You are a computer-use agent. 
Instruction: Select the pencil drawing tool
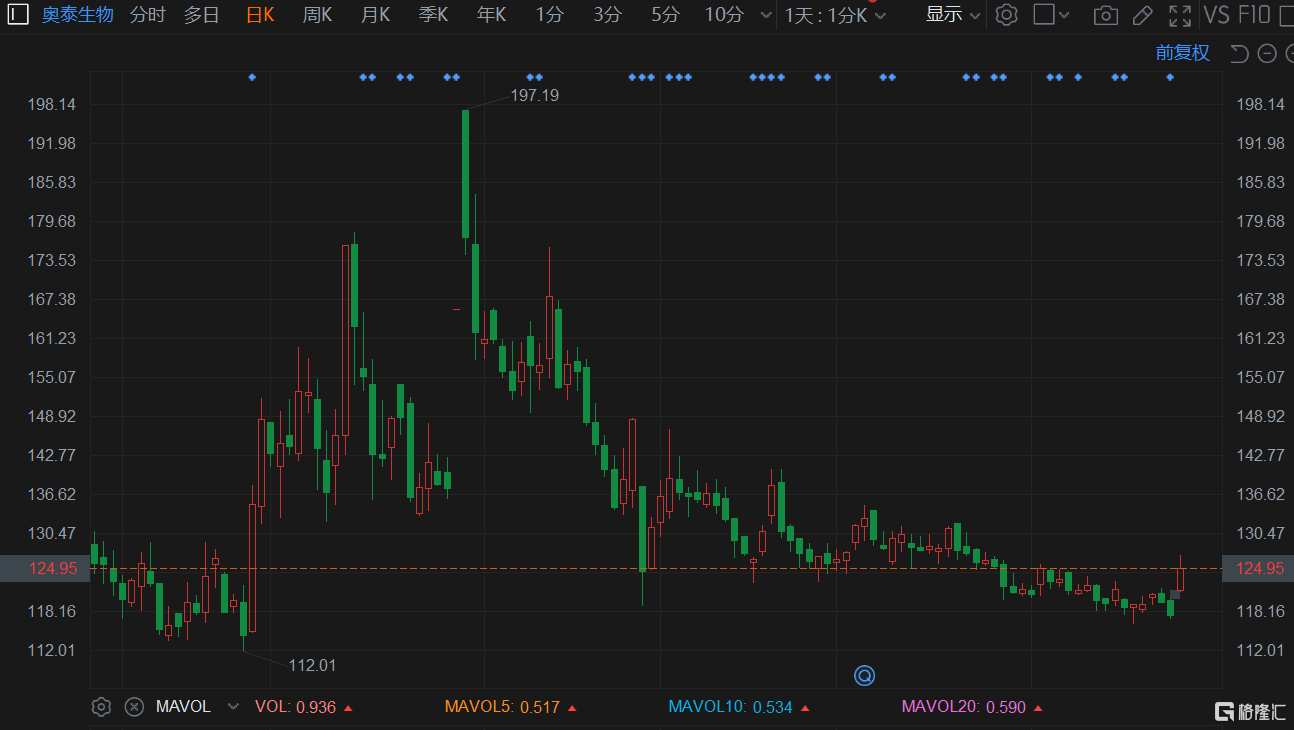1142,15
